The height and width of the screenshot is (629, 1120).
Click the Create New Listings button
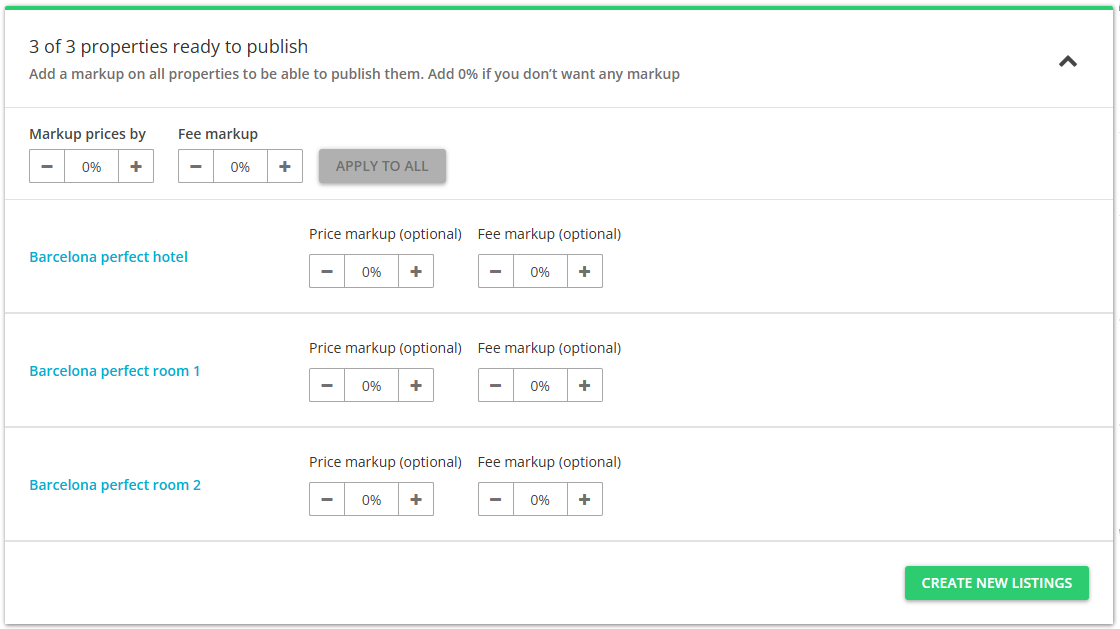point(996,583)
